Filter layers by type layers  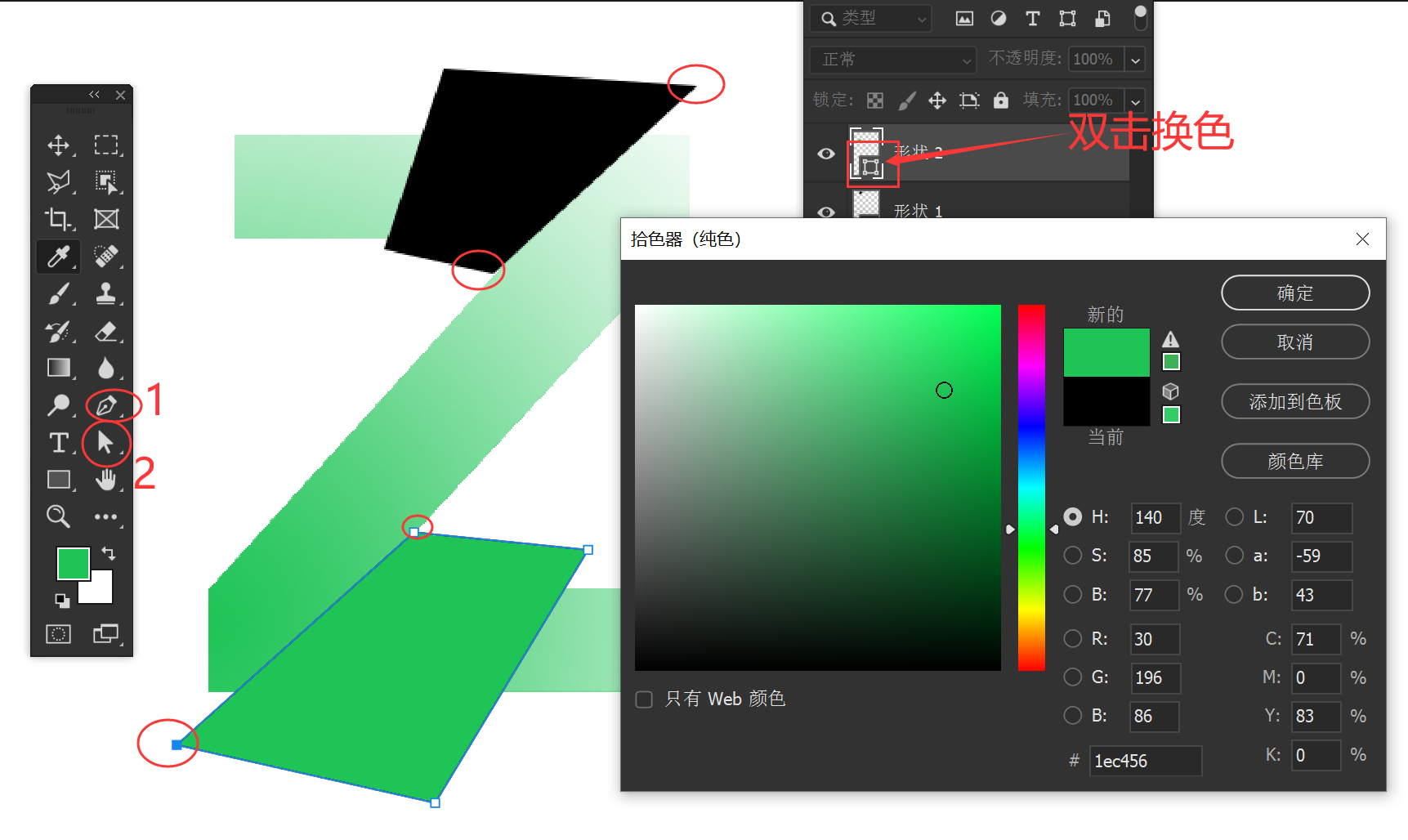pos(1033,19)
